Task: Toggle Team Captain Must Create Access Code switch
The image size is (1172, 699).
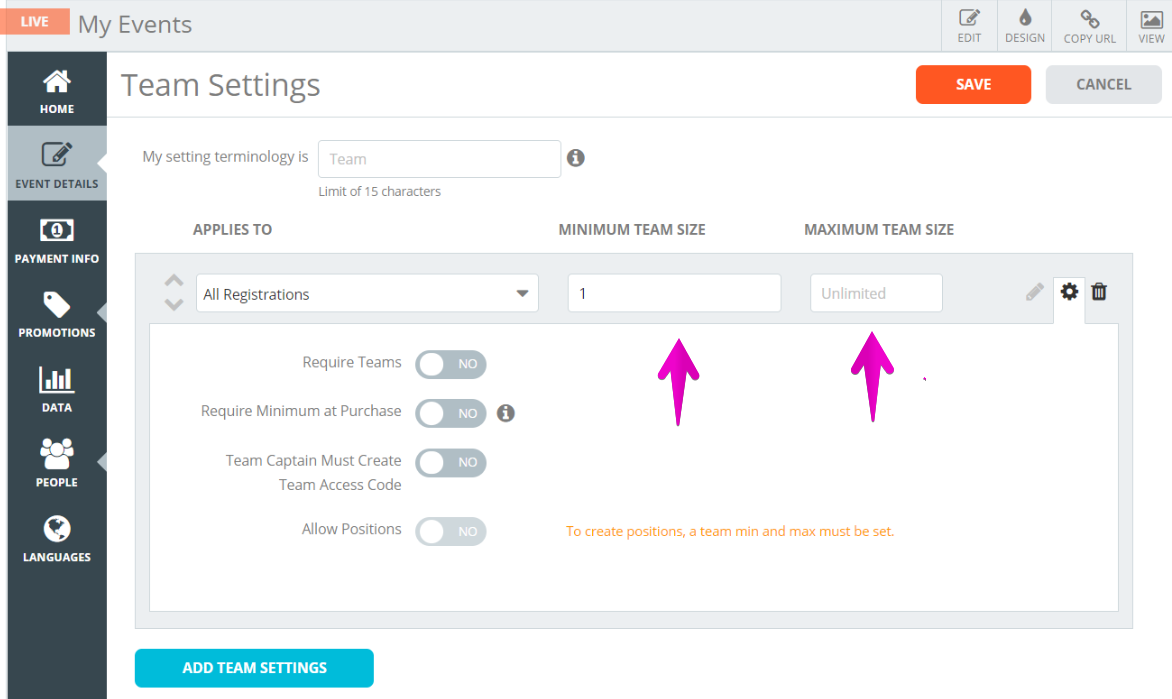Action: click(x=451, y=462)
